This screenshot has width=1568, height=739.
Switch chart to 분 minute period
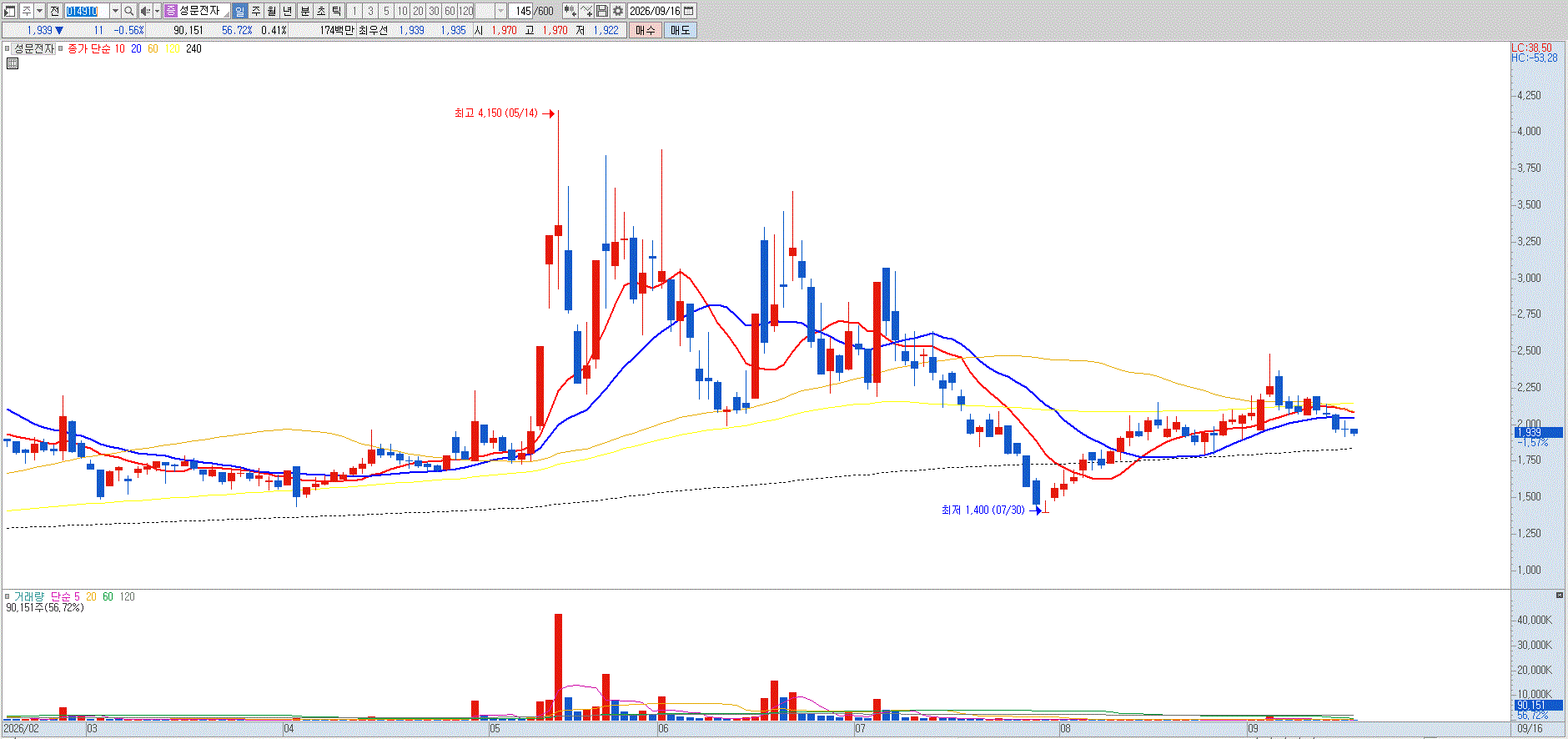(304, 11)
